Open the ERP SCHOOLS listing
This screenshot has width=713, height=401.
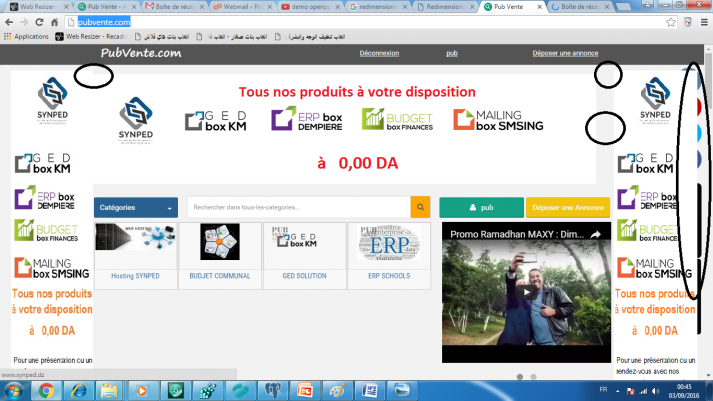click(x=389, y=276)
